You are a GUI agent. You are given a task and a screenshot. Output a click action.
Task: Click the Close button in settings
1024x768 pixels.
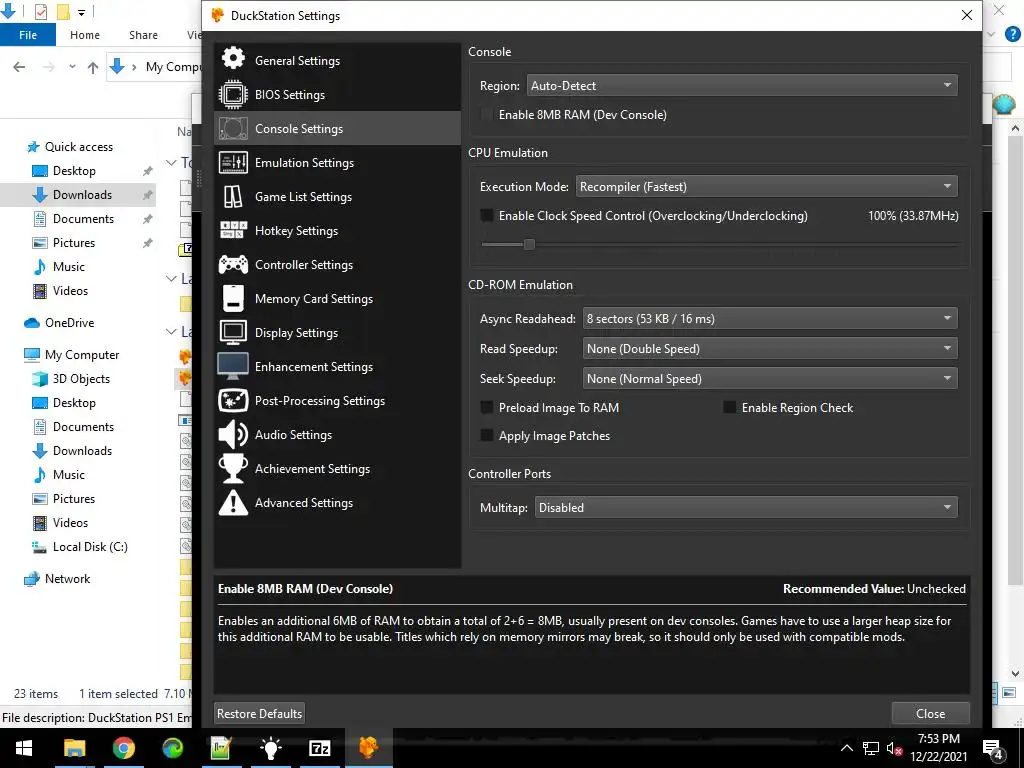pos(931,714)
